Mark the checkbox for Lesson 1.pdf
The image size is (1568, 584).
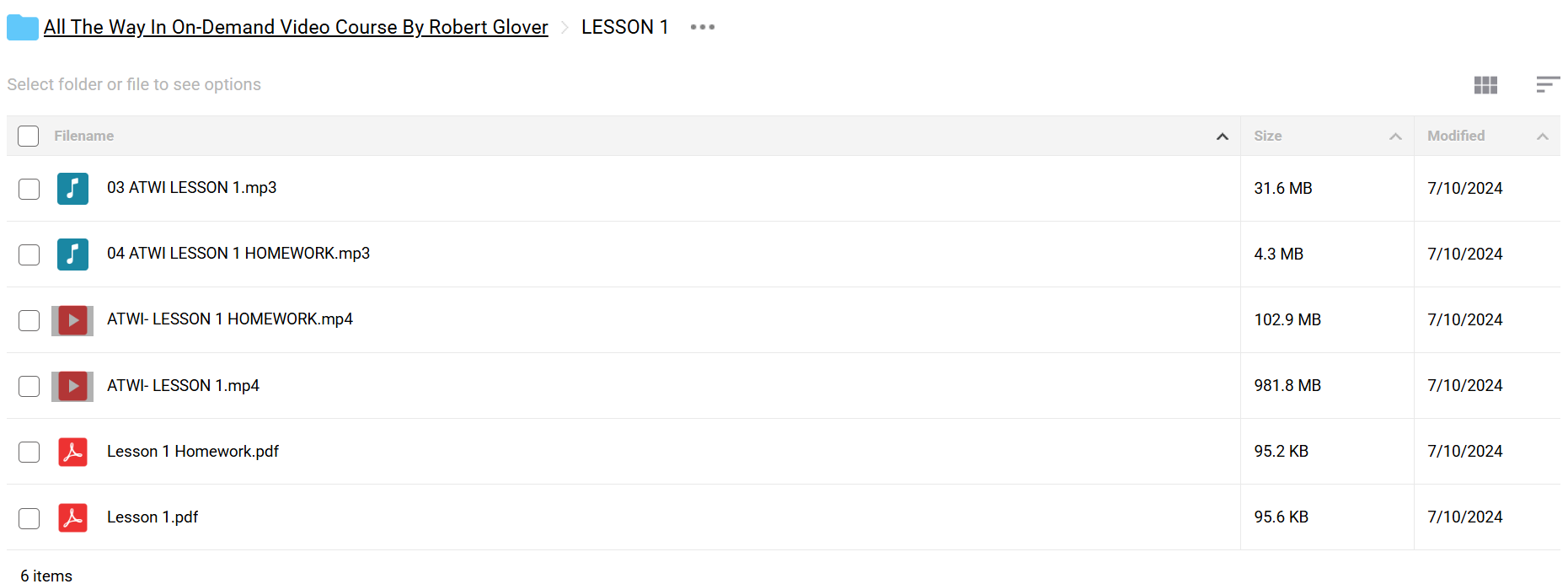[x=29, y=518]
